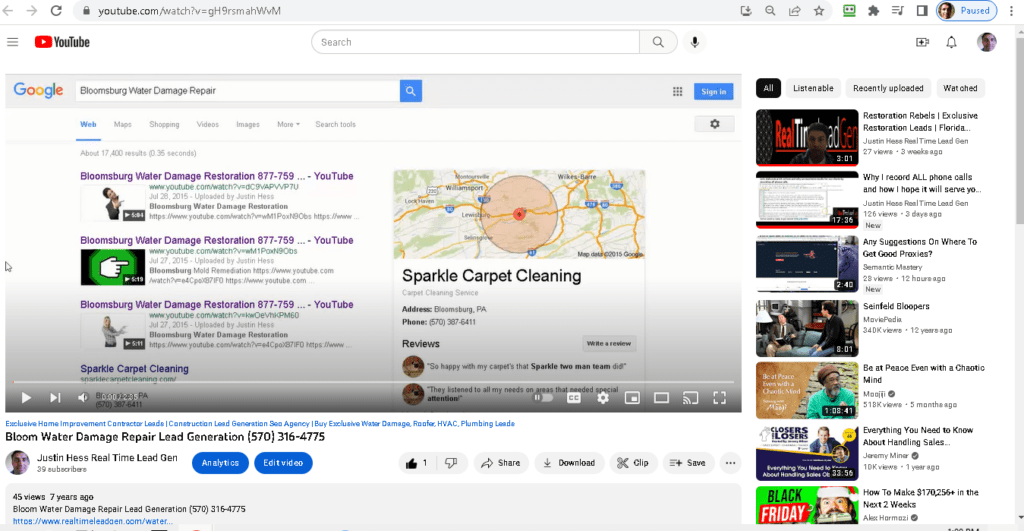The image size is (1024, 531).
Task: Dislike the video thumbs down
Action: coord(451,463)
